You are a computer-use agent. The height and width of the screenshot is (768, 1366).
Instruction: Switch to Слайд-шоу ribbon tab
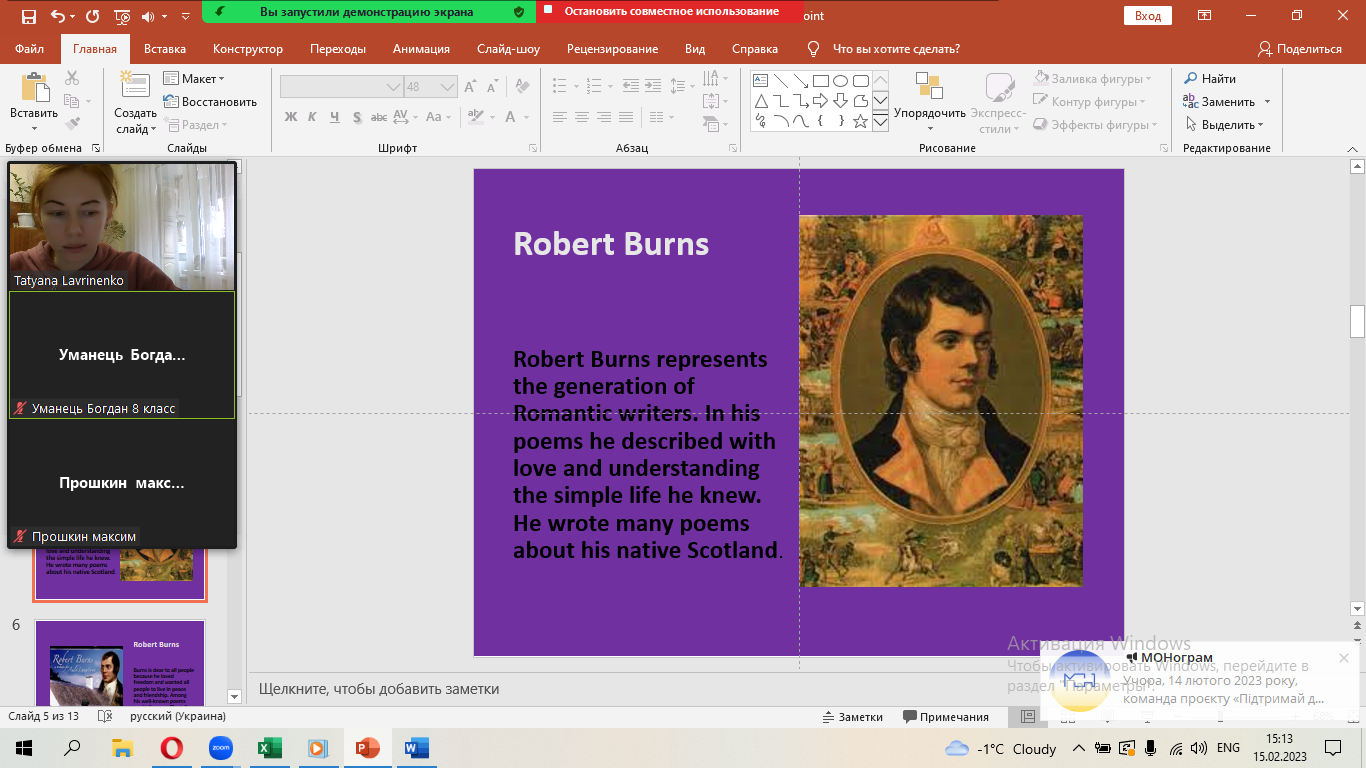click(508, 49)
